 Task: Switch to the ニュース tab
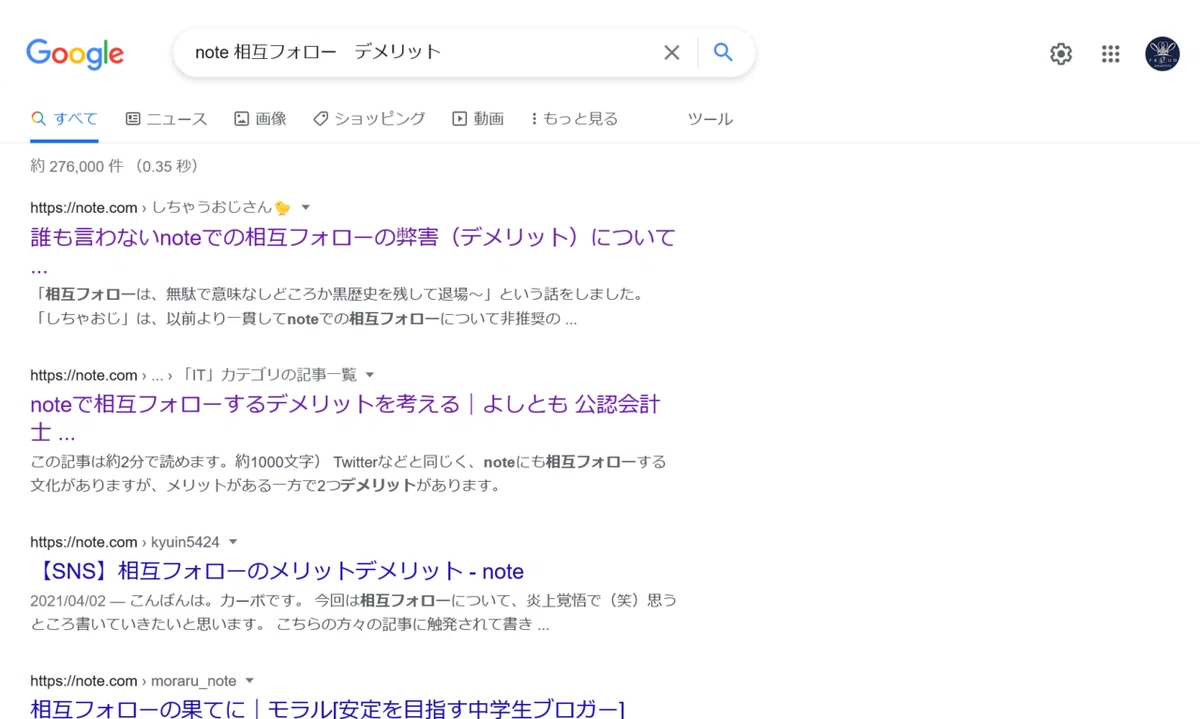166,119
